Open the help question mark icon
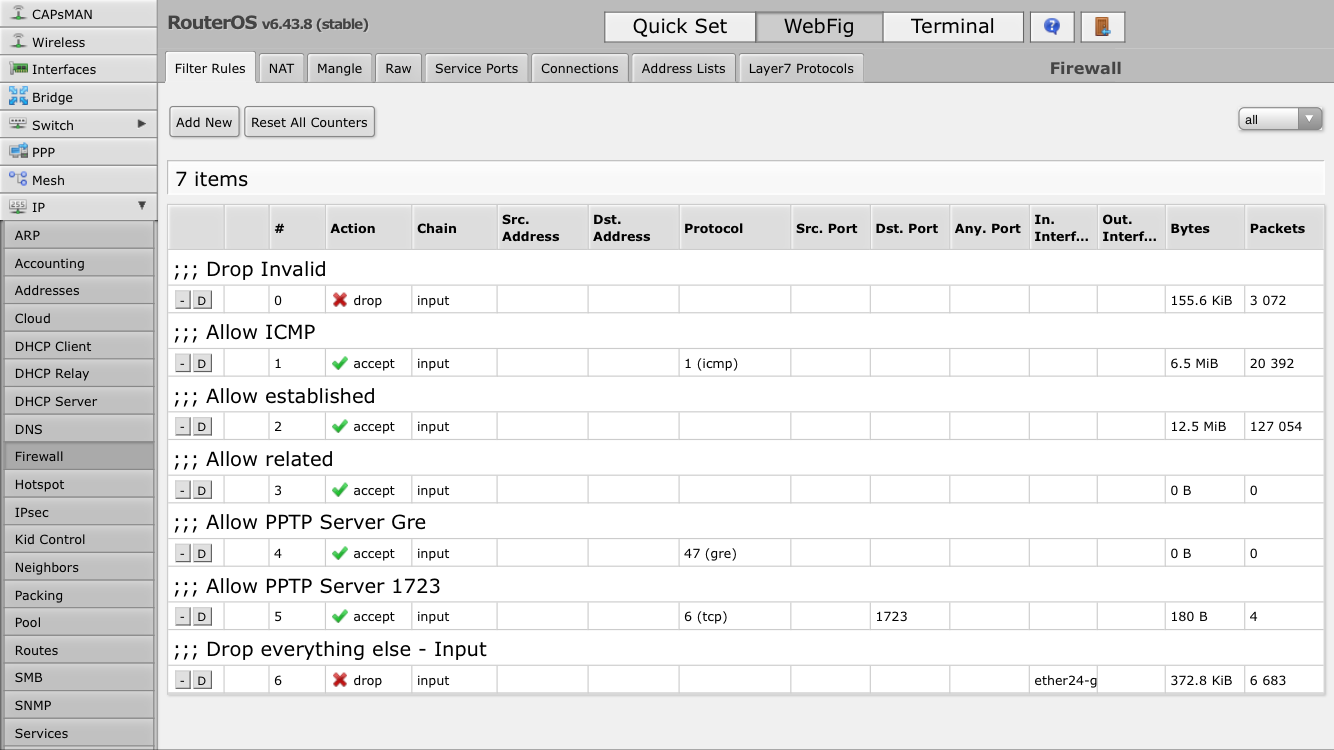 (x=1052, y=27)
